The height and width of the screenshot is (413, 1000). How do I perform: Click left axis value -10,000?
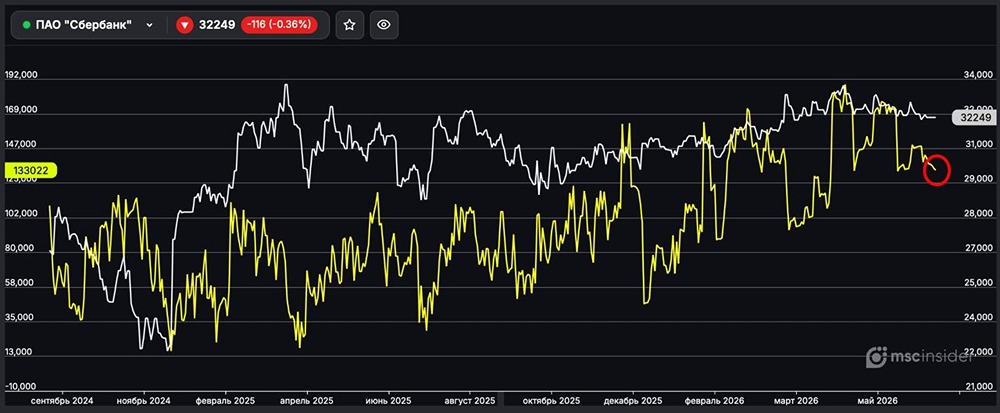tap(22, 386)
